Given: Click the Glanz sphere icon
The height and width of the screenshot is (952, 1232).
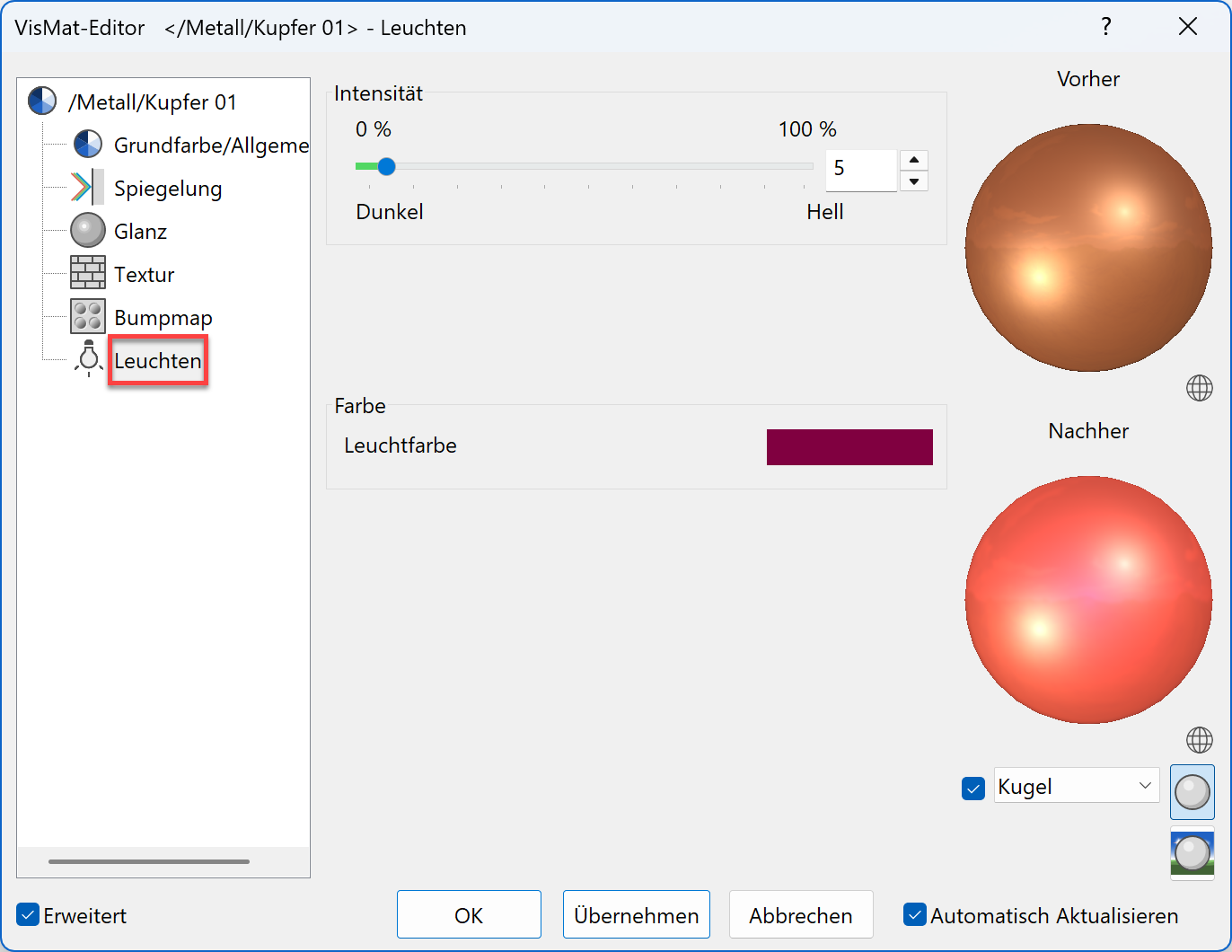Looking at the screenshot, I should tap(87, 230).
